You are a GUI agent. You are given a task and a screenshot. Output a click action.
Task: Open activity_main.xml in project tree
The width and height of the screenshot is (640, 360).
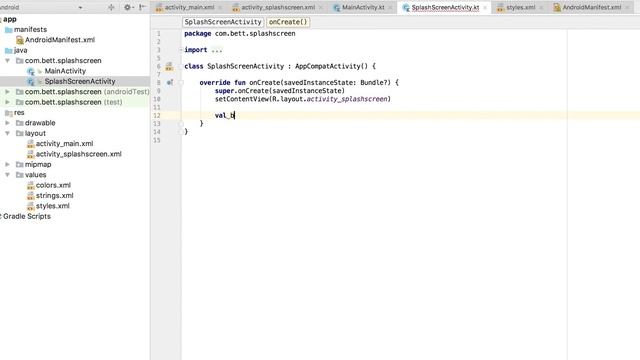point(64,144)
